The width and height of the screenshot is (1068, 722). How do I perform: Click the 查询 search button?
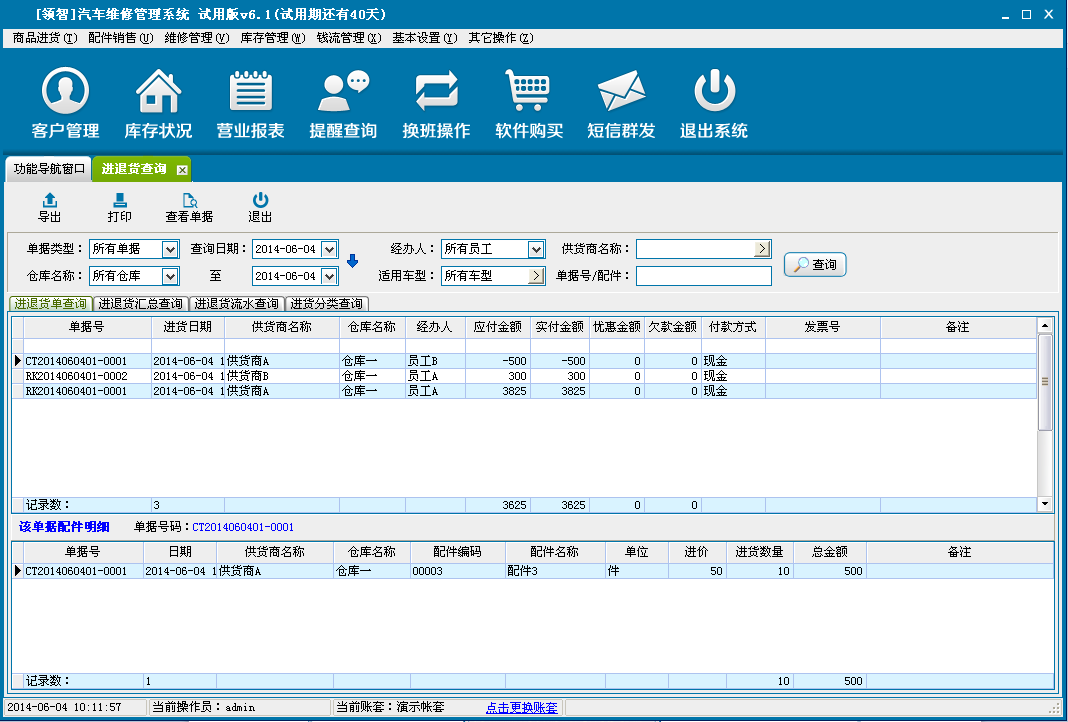(815, 265)
